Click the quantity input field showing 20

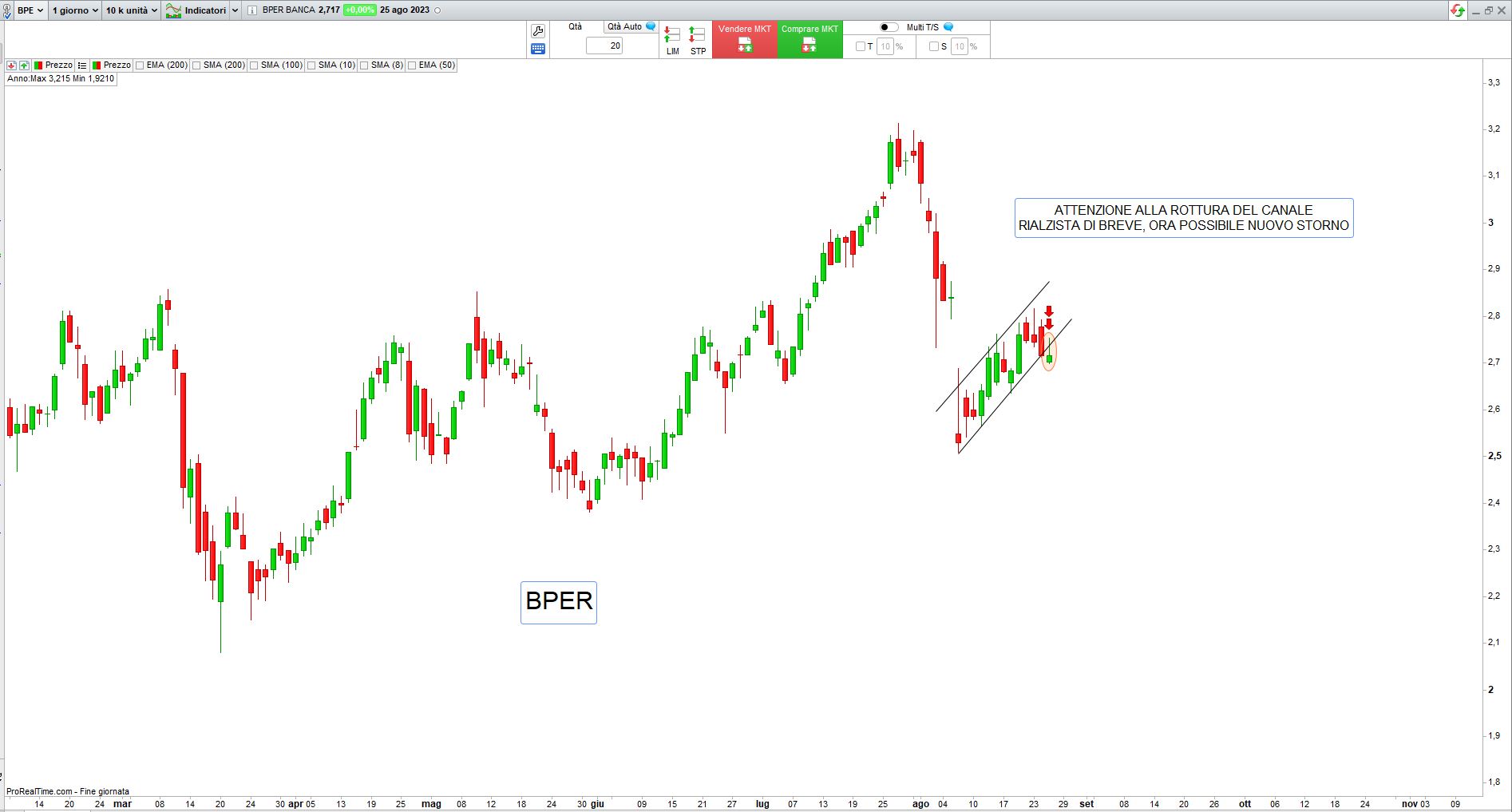point(604,46)
